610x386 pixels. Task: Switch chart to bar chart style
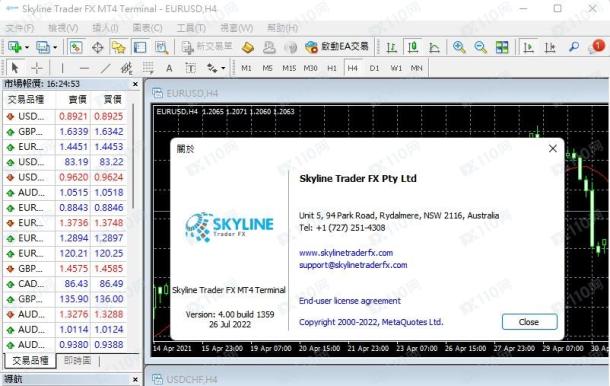click(391, 47)
